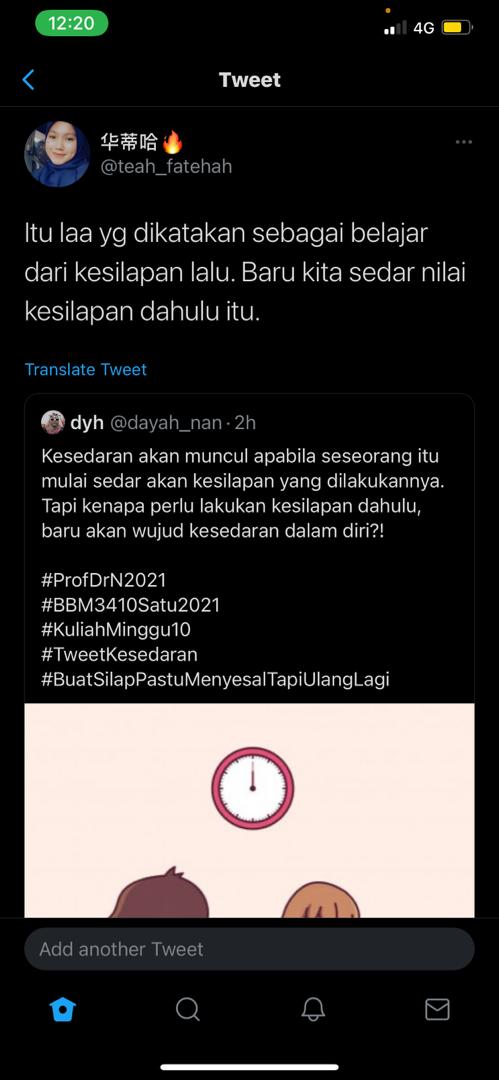Open the Search magnifier tab
This screenshot has height=1080, width=499.
187,1009
